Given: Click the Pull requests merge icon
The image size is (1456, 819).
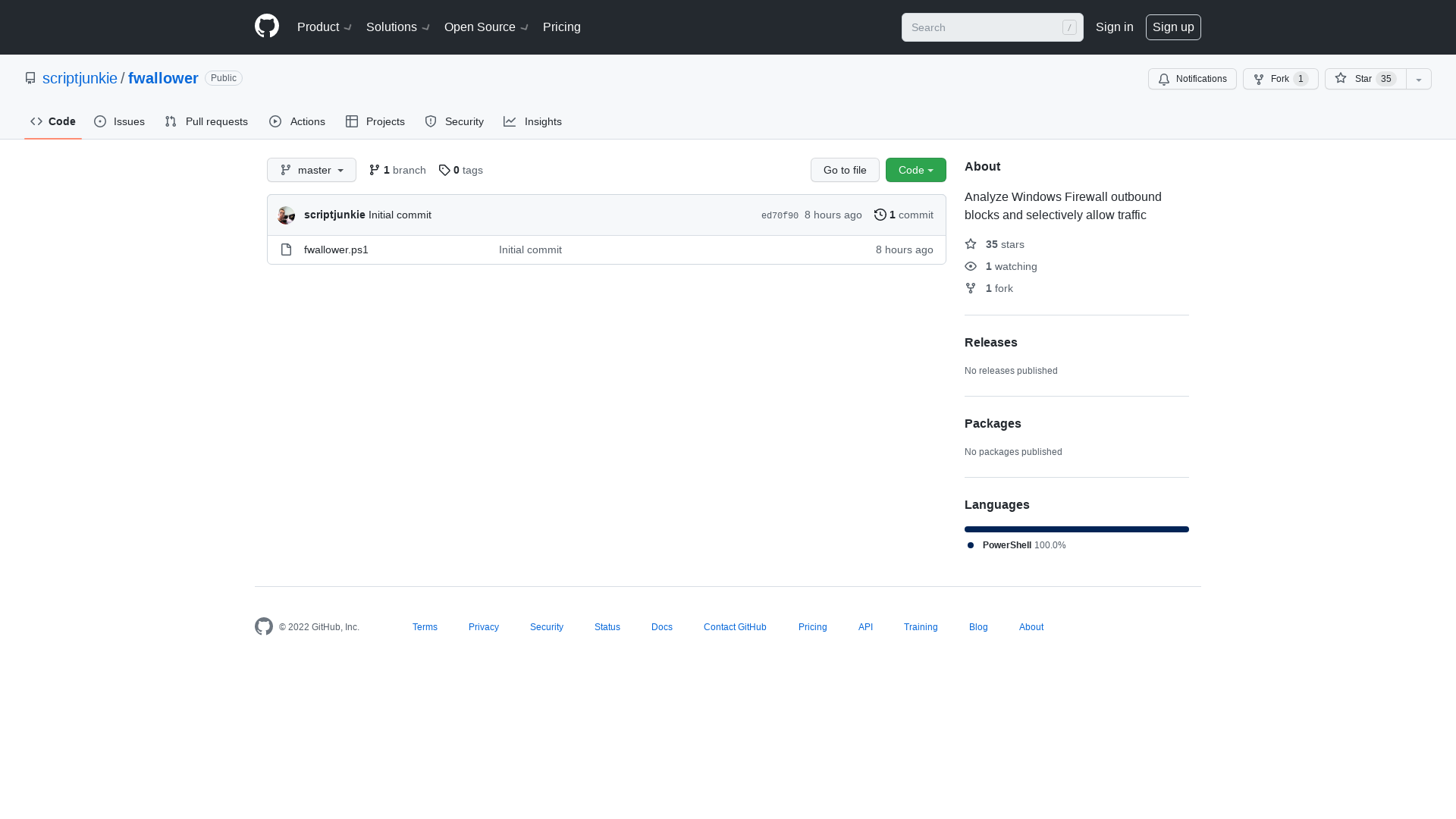Looking at the screenshot, I should 170,122.
